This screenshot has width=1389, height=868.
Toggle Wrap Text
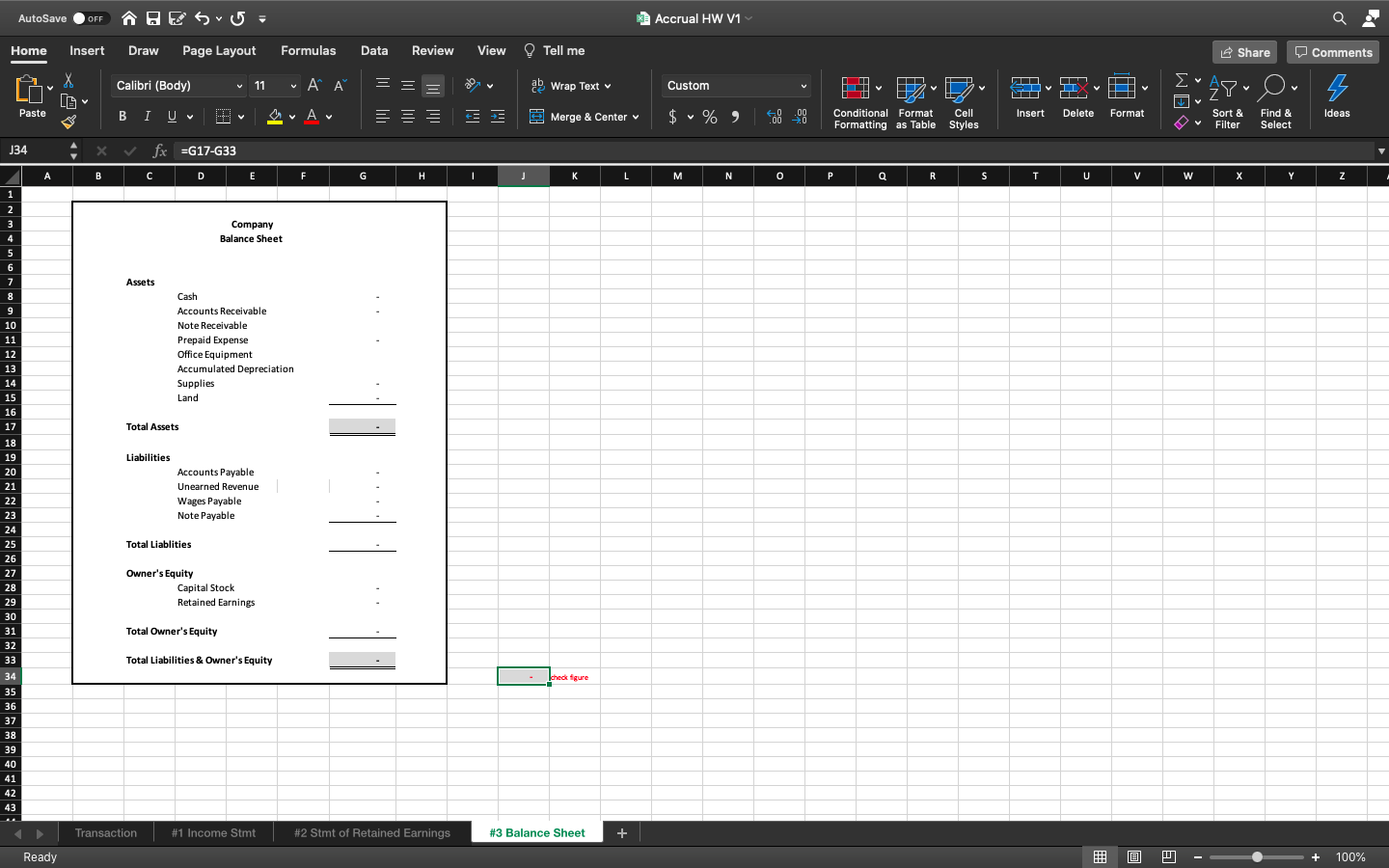571,86
